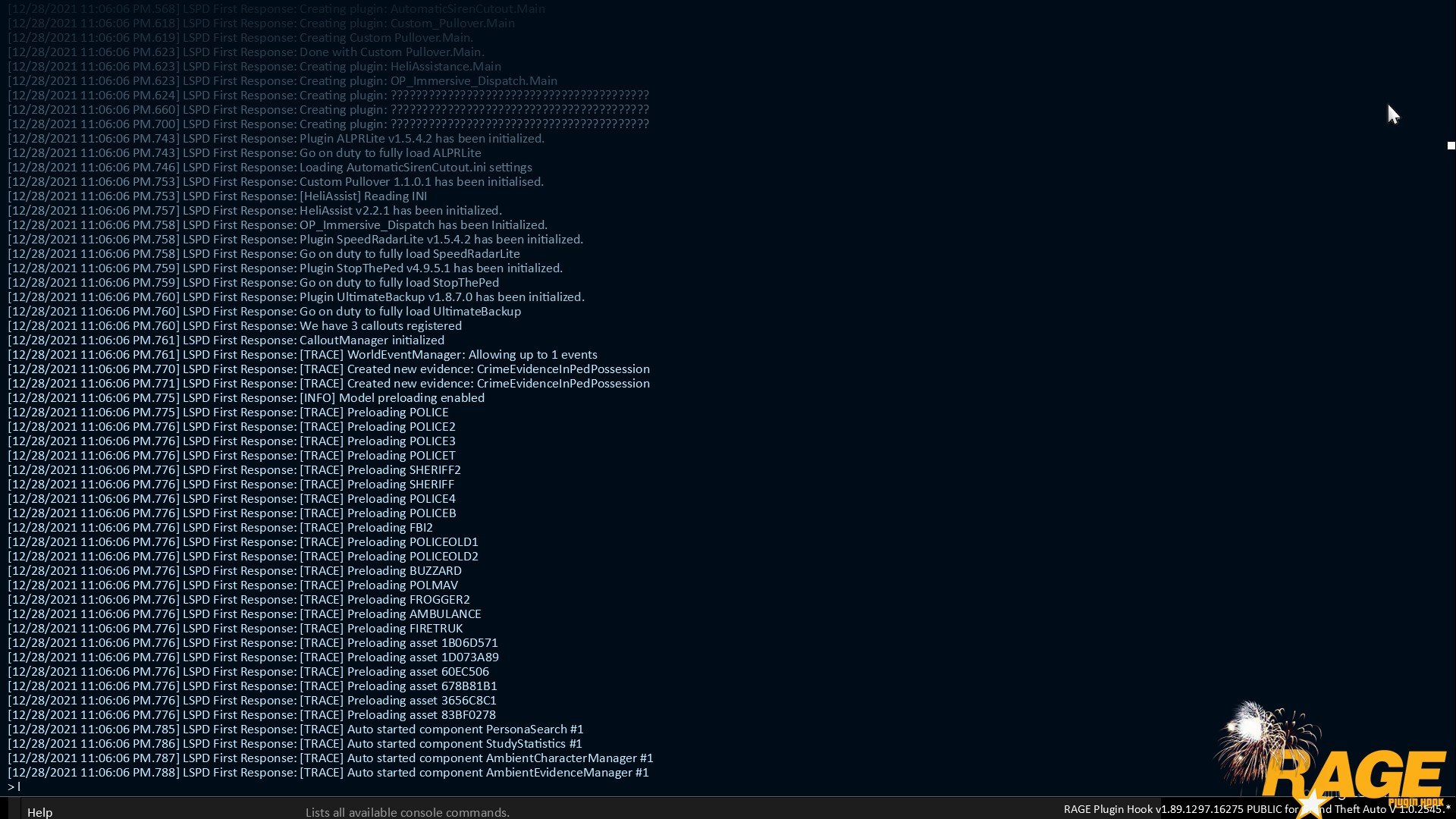Click the 'Preloading AMBULANCE' trace line

point(413,614)
